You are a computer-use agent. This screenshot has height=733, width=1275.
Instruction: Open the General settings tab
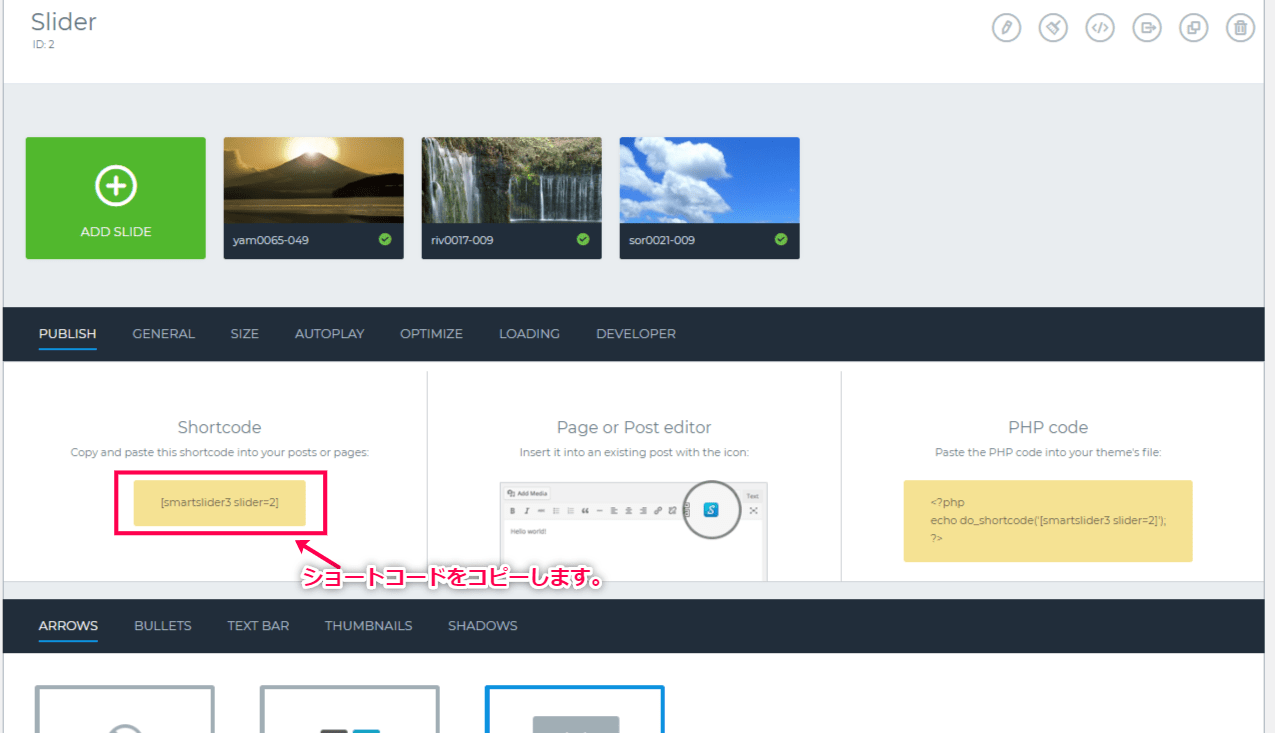click(163, 334)
